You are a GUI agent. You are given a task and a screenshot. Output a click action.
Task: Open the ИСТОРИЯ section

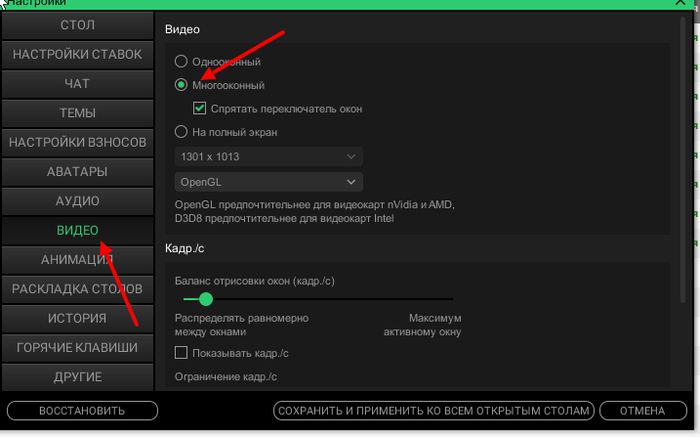click(78, 319)
